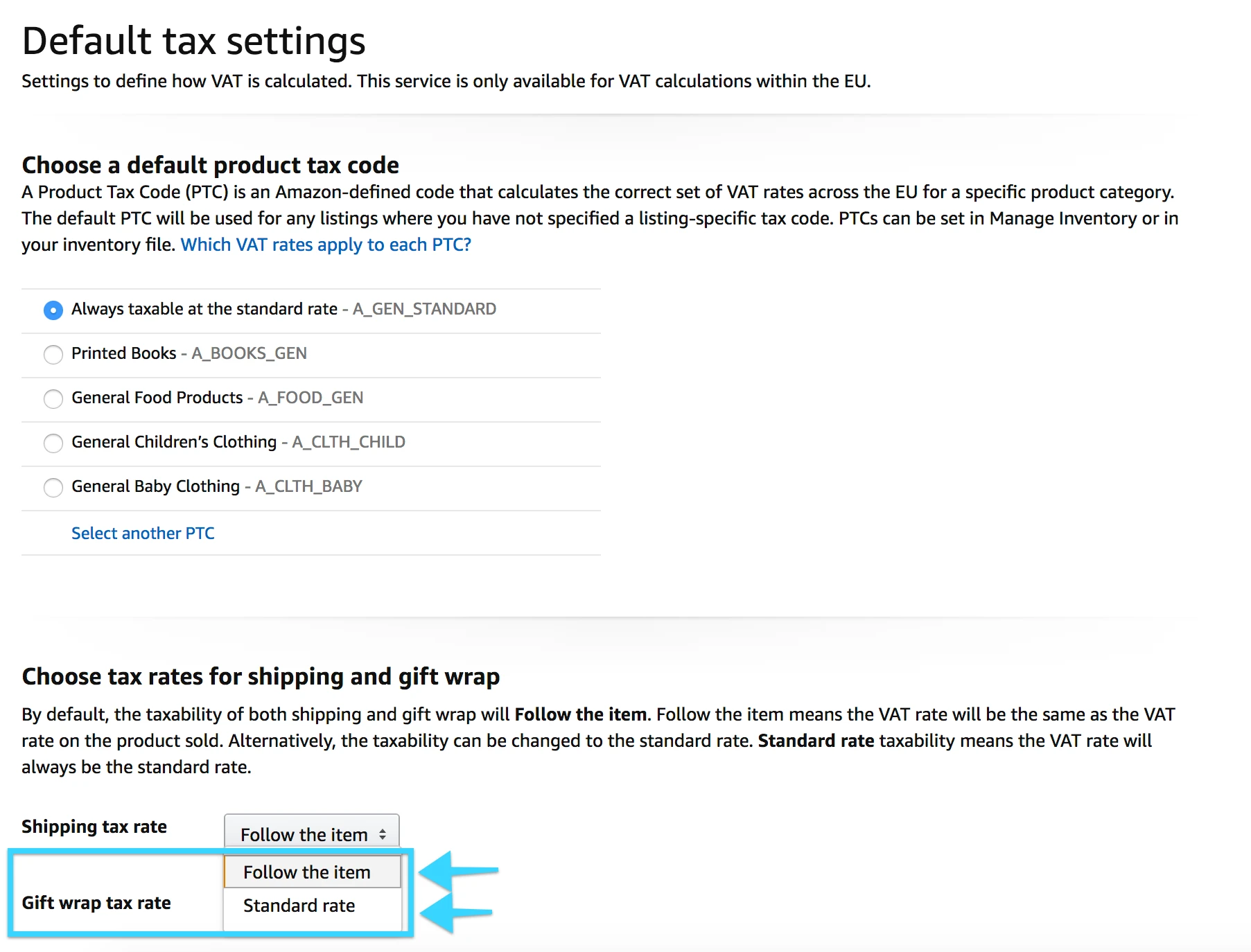1251x952 pixels.
Task: Select General Children's Clothing radio button
Action: tap(53, 443)
